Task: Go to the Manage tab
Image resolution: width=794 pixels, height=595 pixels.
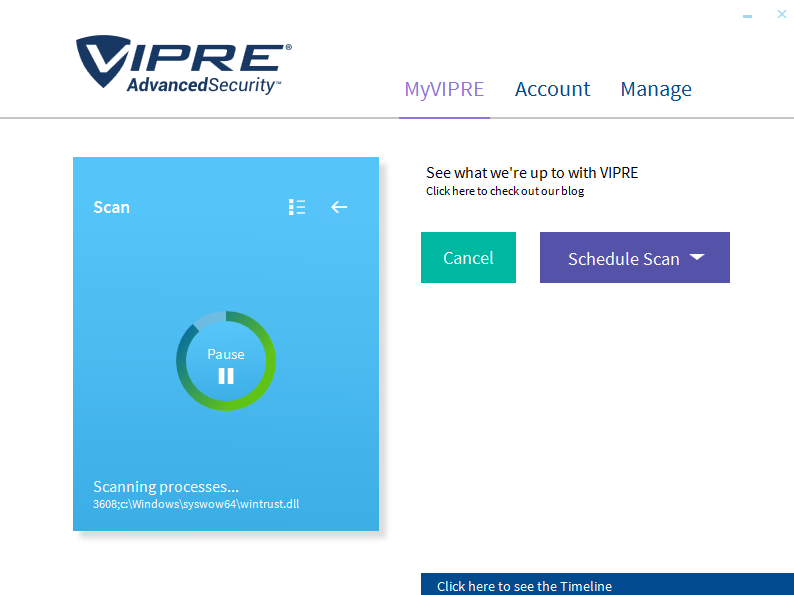Action: click(656, 90)
